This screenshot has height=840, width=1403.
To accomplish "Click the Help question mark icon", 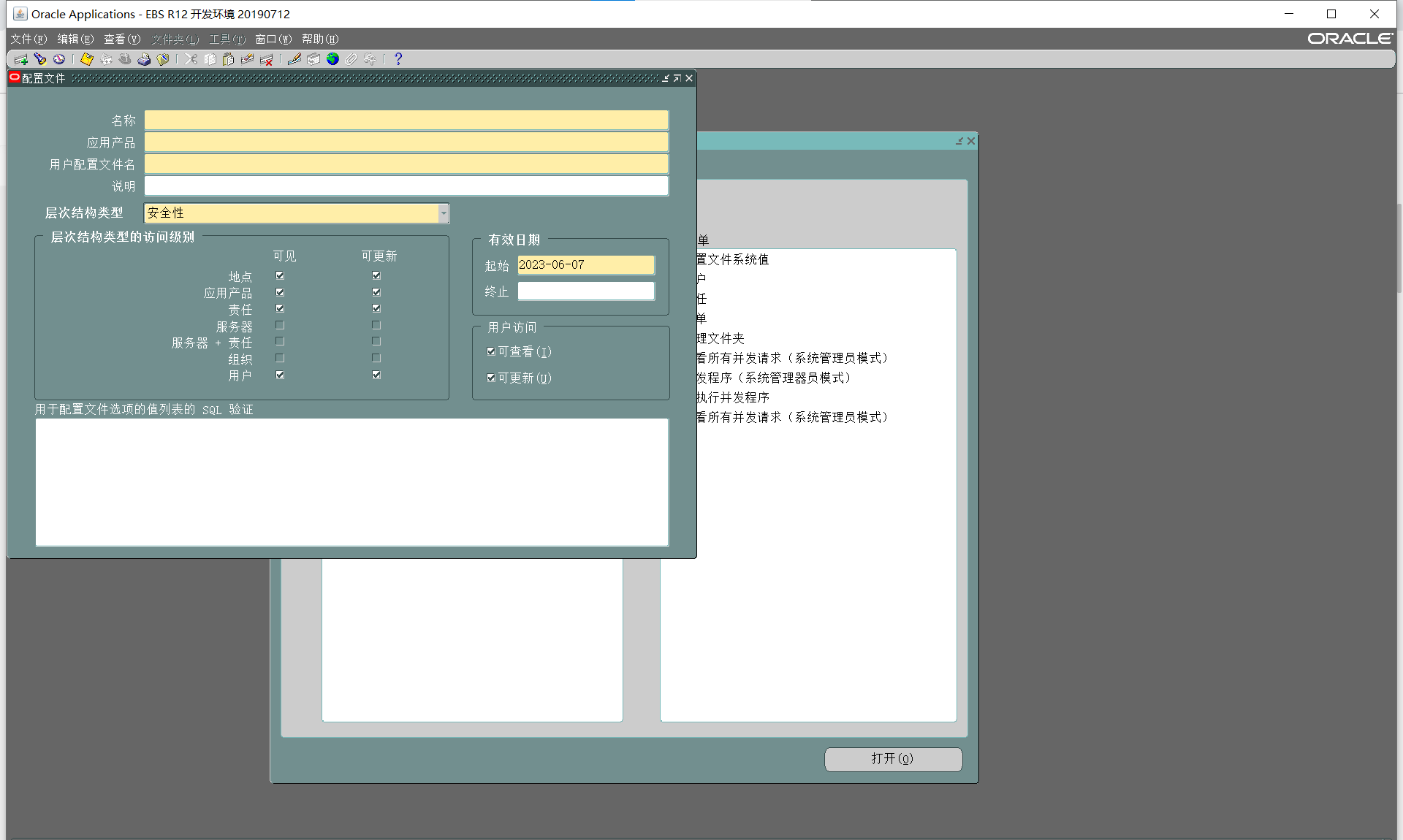I will click(x=398, y=59).
